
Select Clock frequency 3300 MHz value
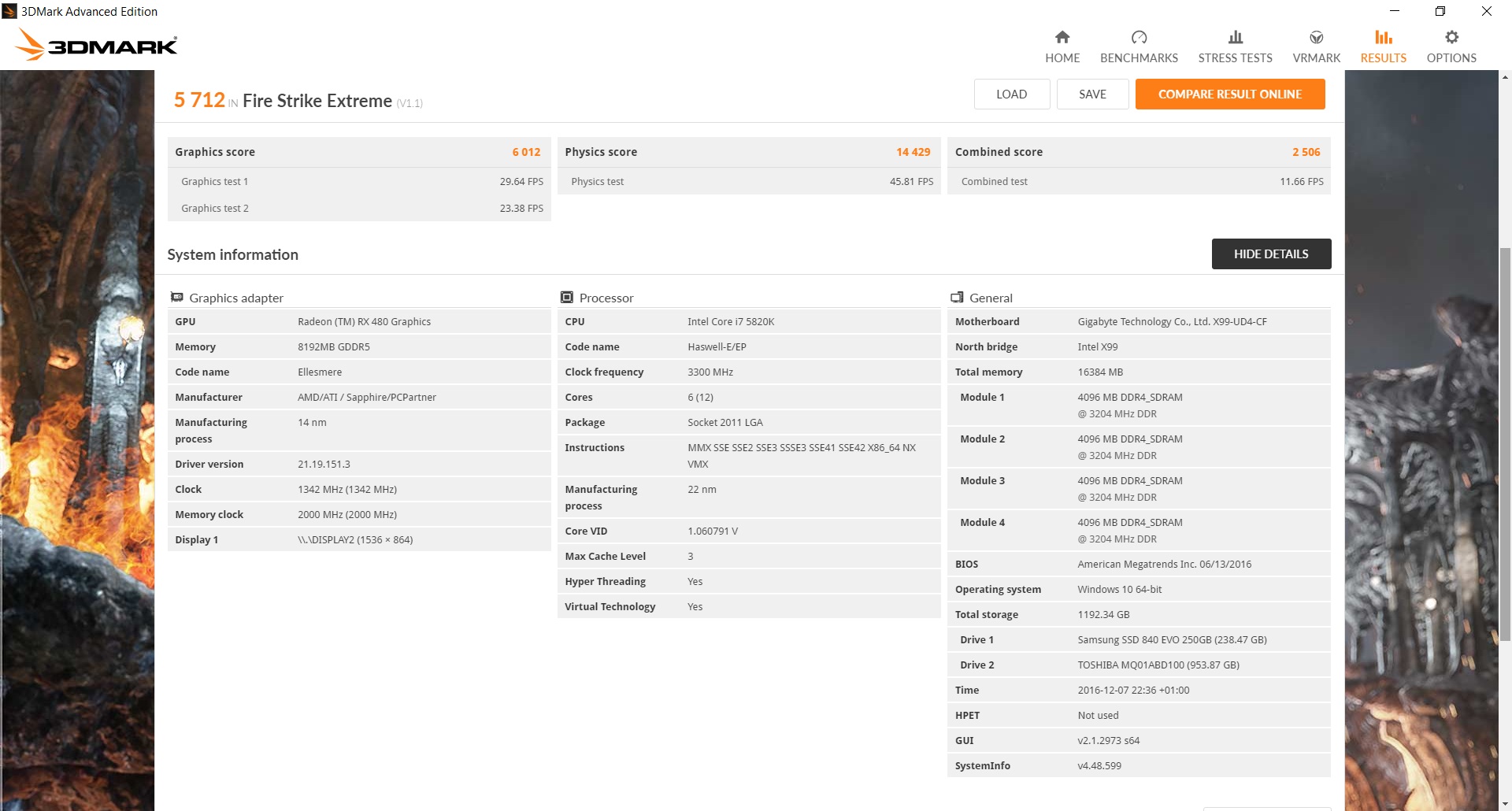click(x=710, y=372)
